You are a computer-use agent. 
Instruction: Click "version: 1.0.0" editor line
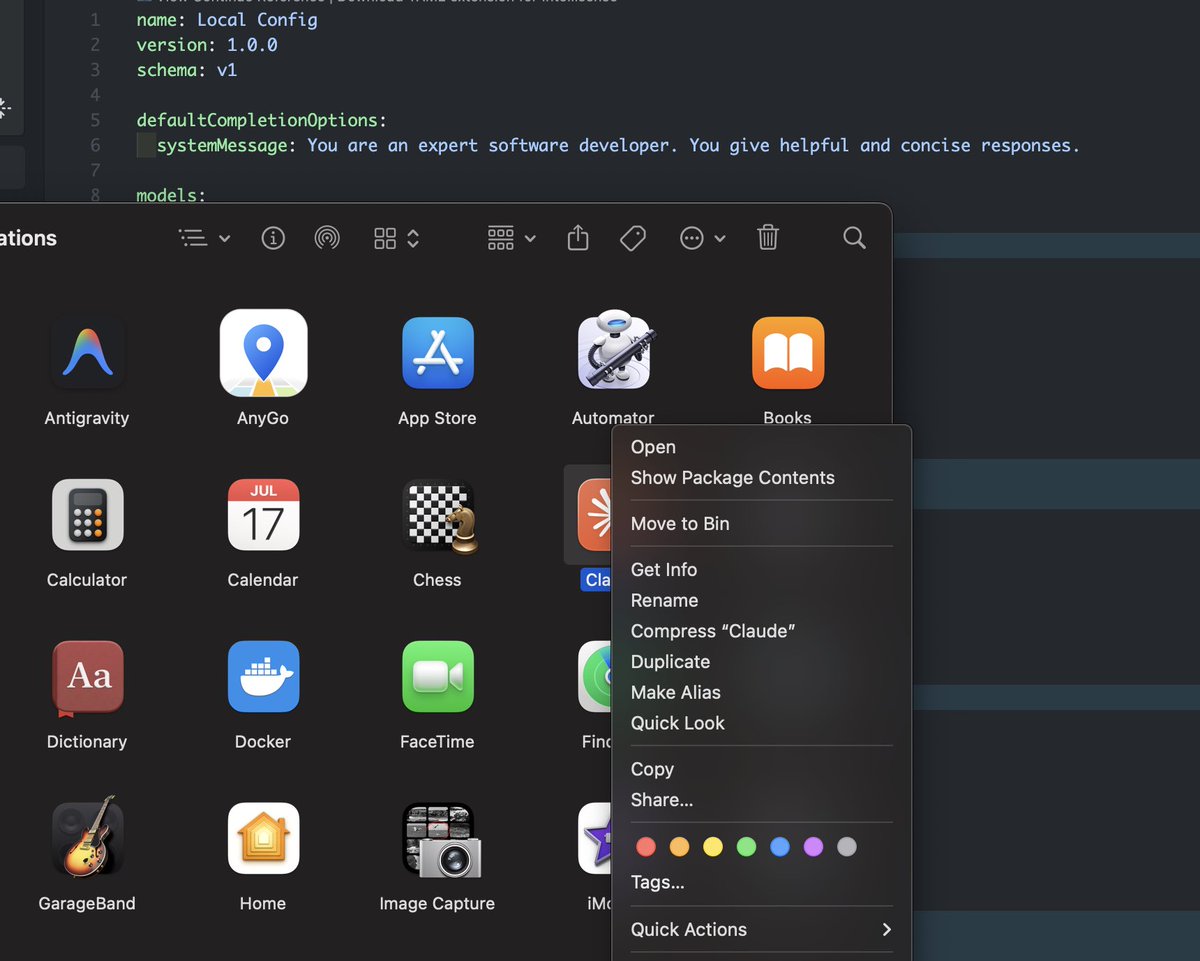tap(207, 45)
